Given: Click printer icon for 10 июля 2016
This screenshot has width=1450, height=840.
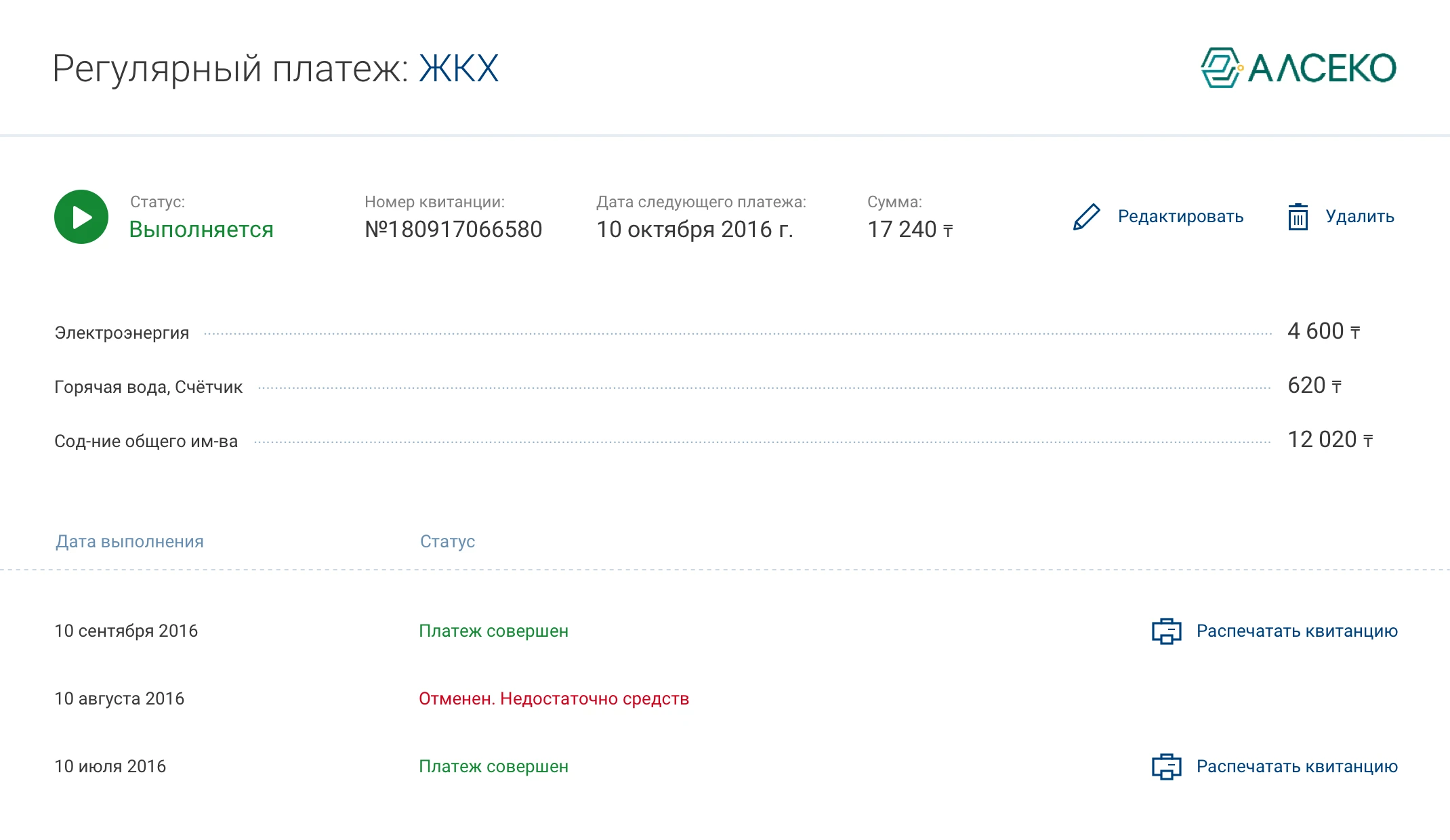Looking at the screenshot, I should pyautogui.click(x=1166, y=767).
